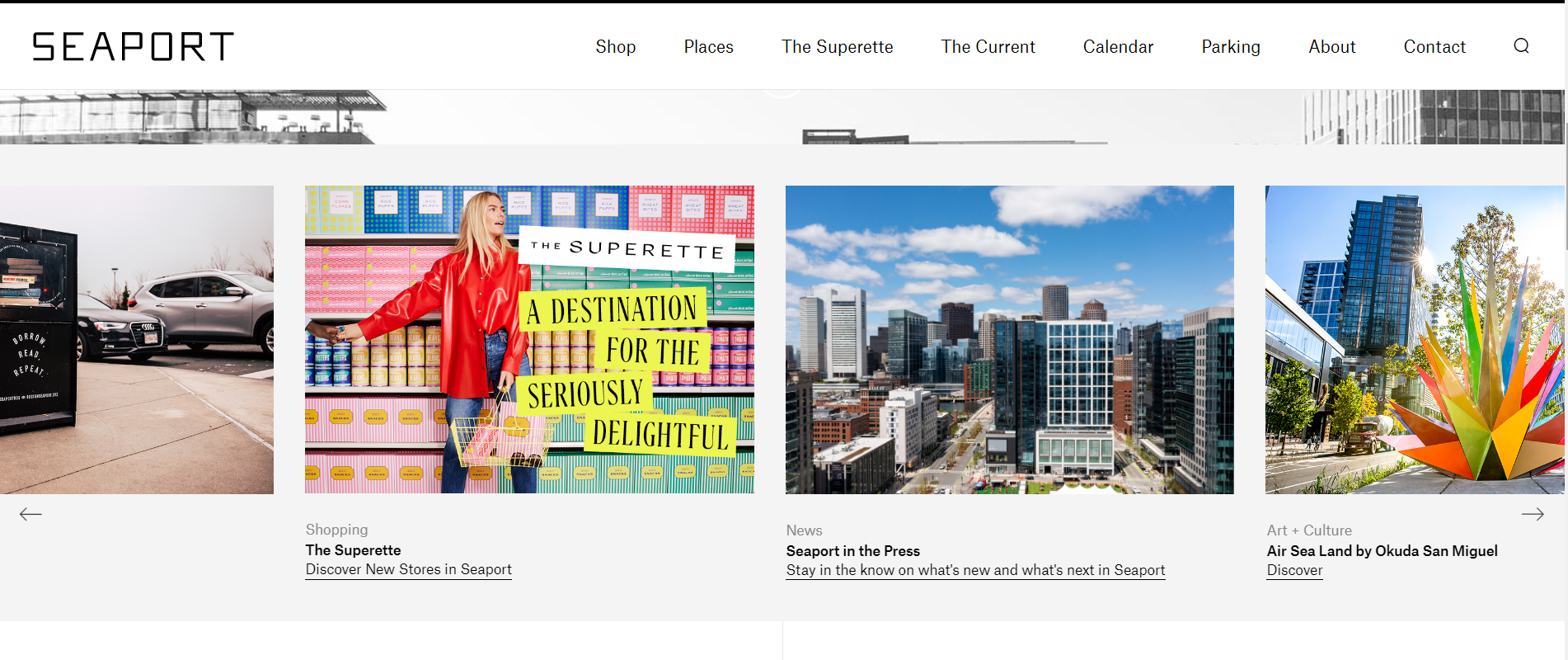The height and width of the screenshot is (660, 1568).
Task: Open the Places menu
Action: tap(709, 47)
